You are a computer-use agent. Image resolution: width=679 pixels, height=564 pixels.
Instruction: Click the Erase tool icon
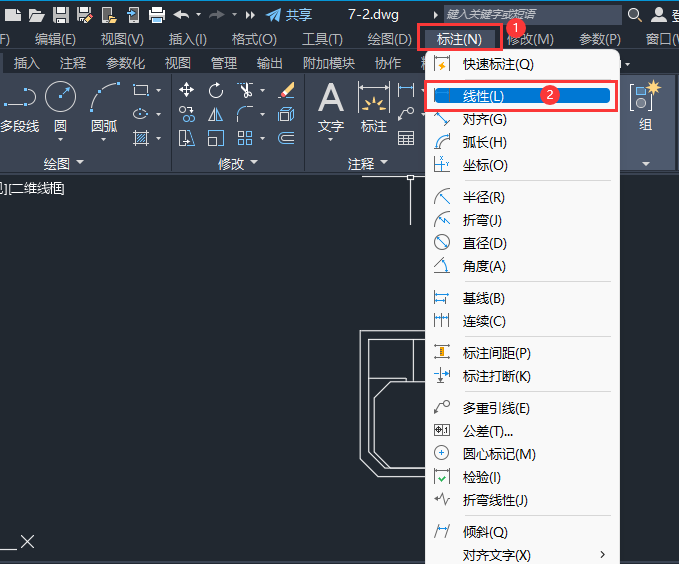(287, 90)
